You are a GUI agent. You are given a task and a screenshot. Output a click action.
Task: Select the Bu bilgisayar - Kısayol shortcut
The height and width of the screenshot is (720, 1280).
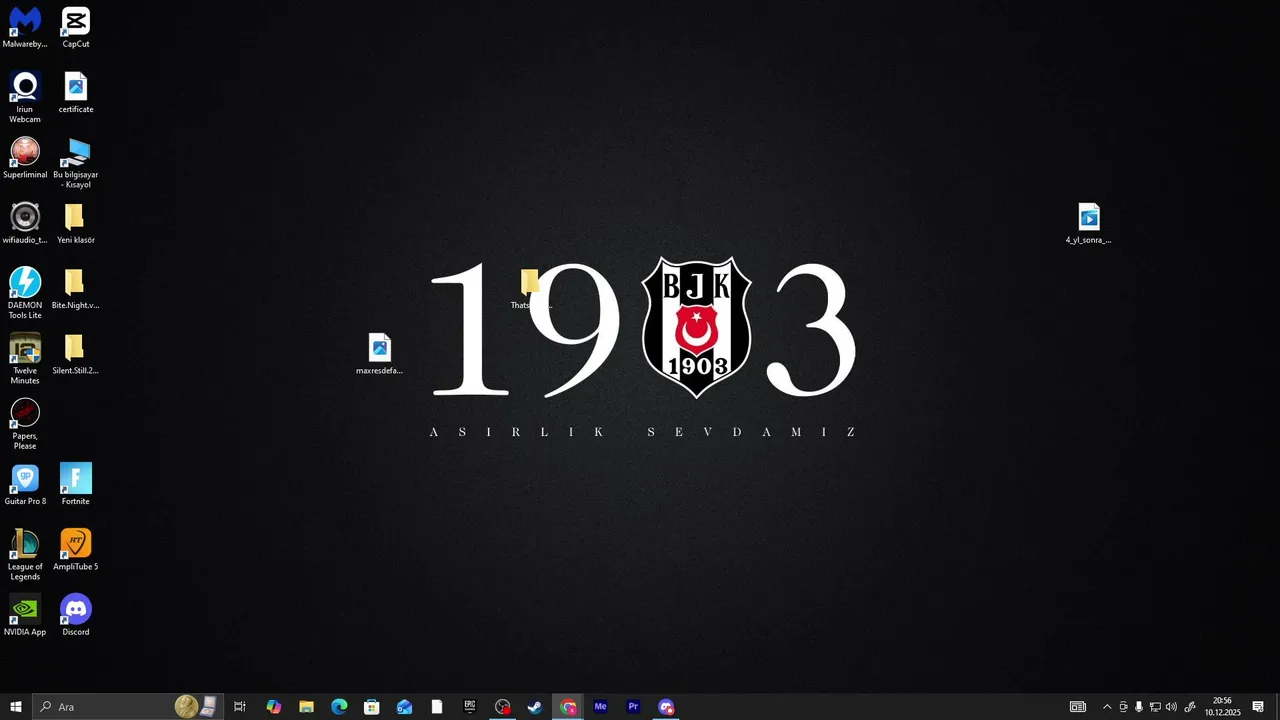[76, 163]
